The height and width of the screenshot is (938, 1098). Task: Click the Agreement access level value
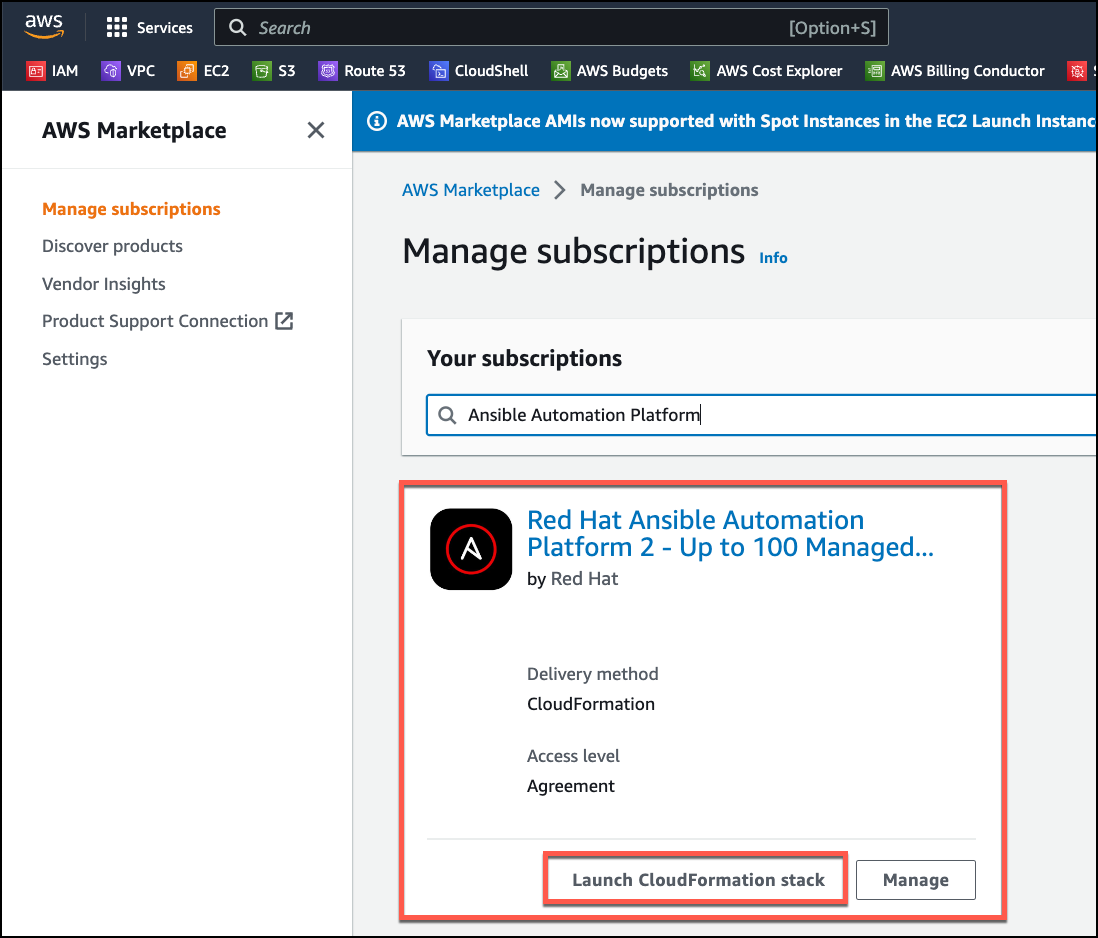[x=570, y=786]
